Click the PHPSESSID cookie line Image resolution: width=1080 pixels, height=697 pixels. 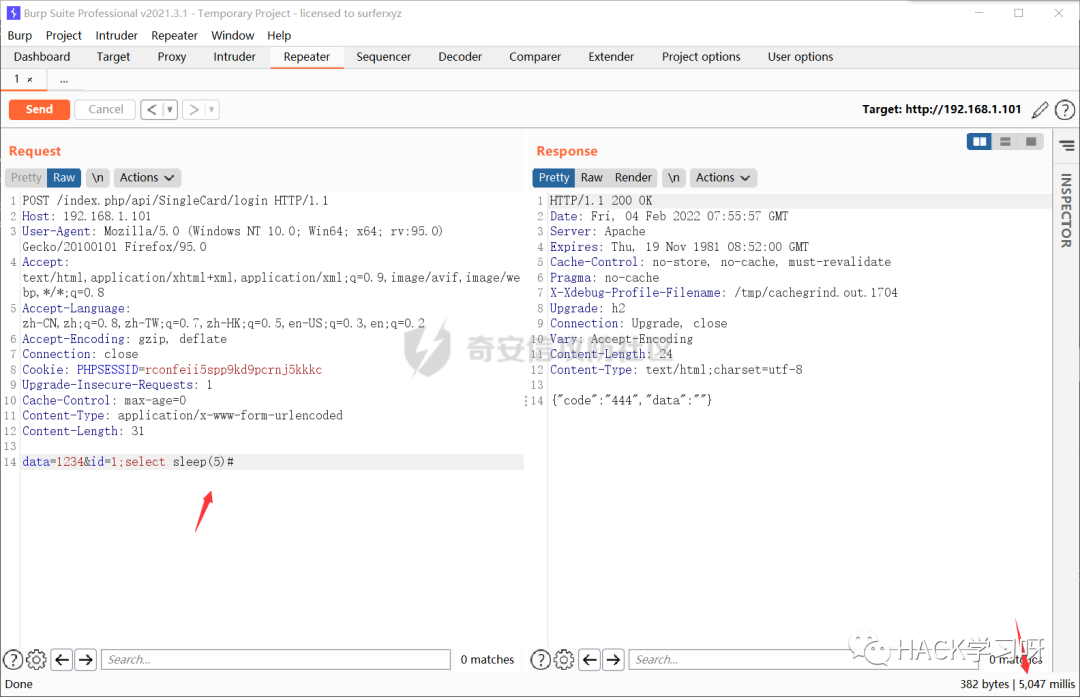[x=172, y=370]
